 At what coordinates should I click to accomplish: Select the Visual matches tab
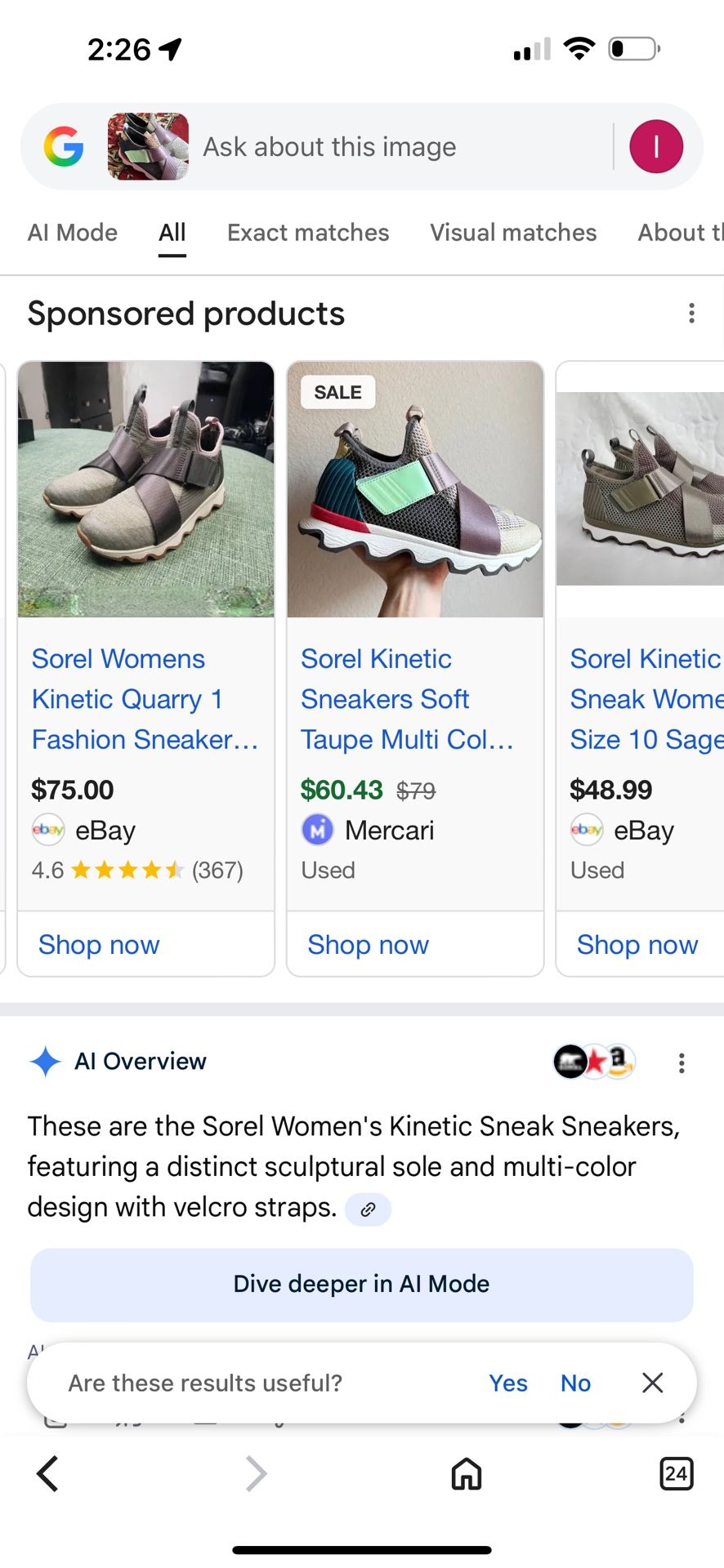pos(513,233)
